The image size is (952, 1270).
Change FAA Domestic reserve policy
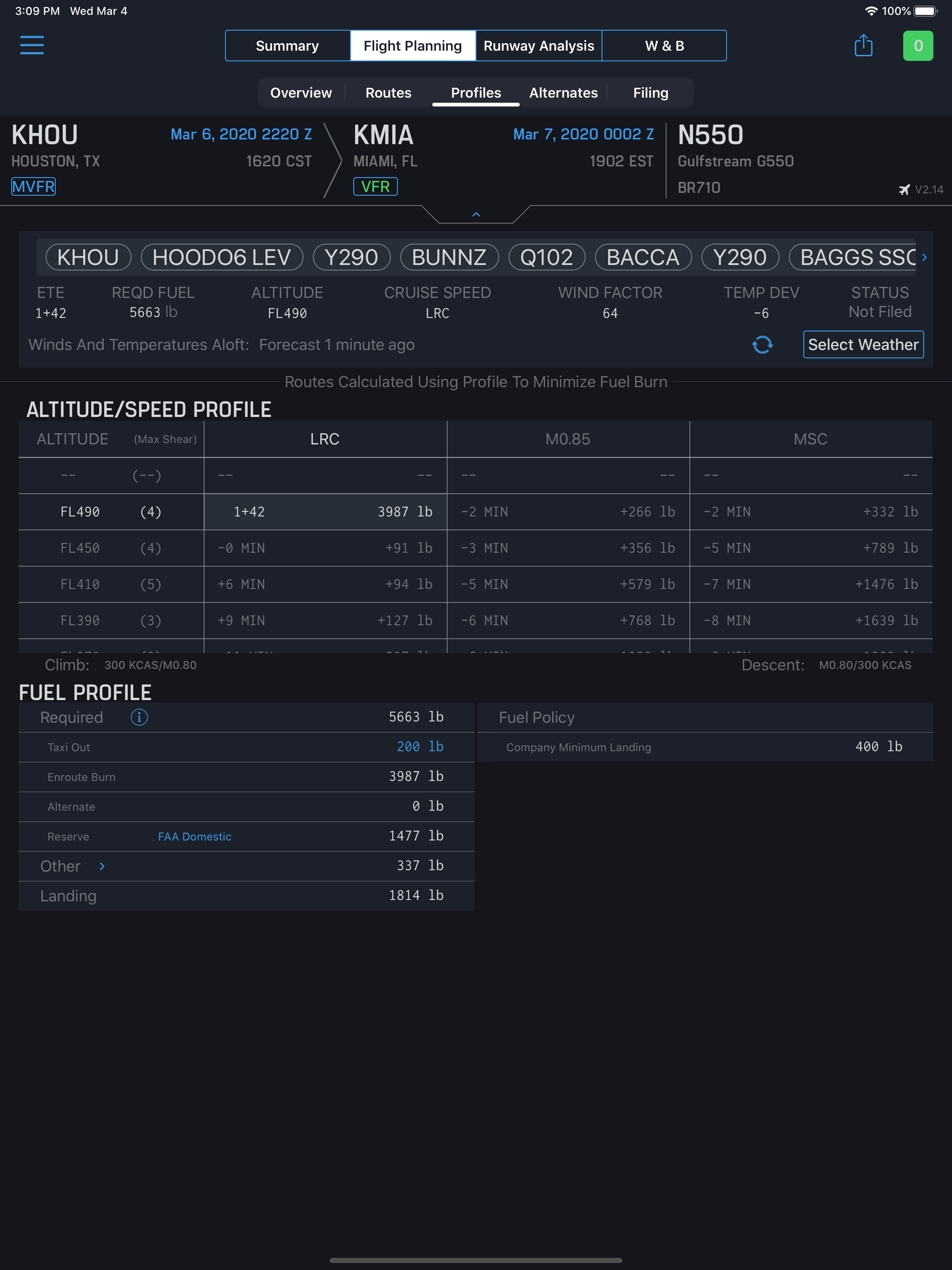(x=195, y=837)
